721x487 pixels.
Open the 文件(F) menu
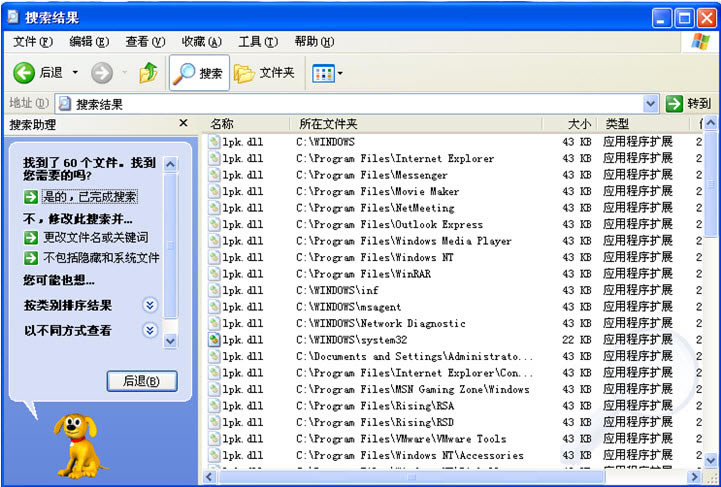pos(33,42)
